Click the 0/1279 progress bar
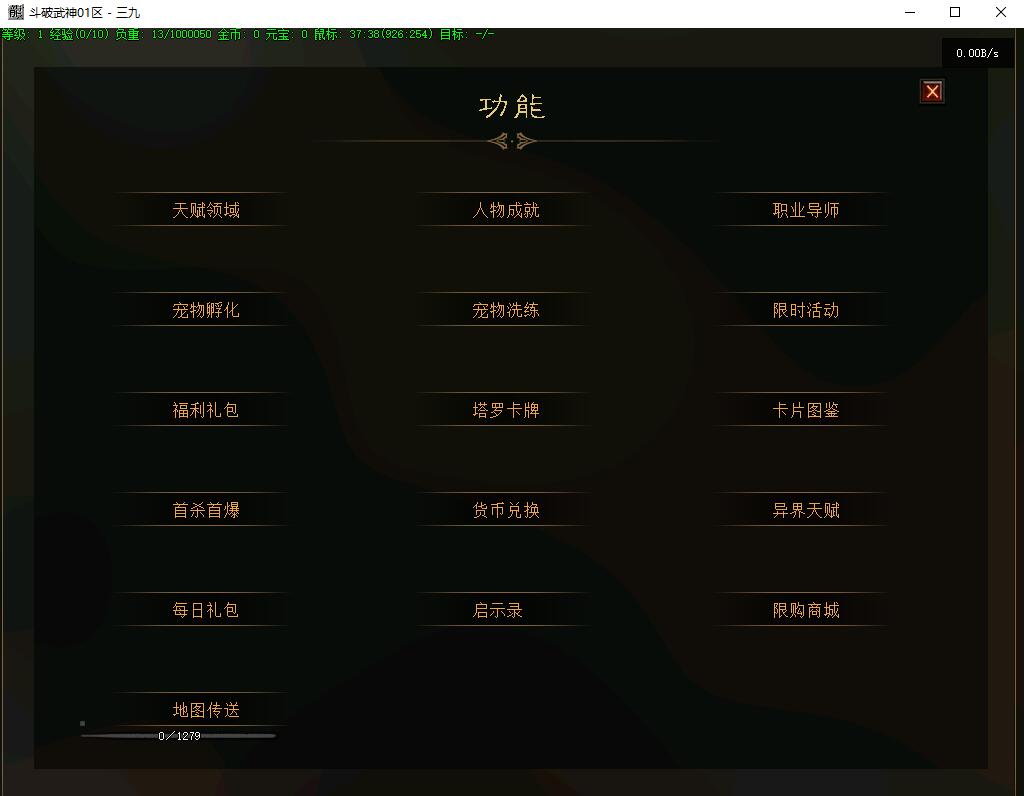Viewport: 1024px width, 796px height. (x=178, y=736)
